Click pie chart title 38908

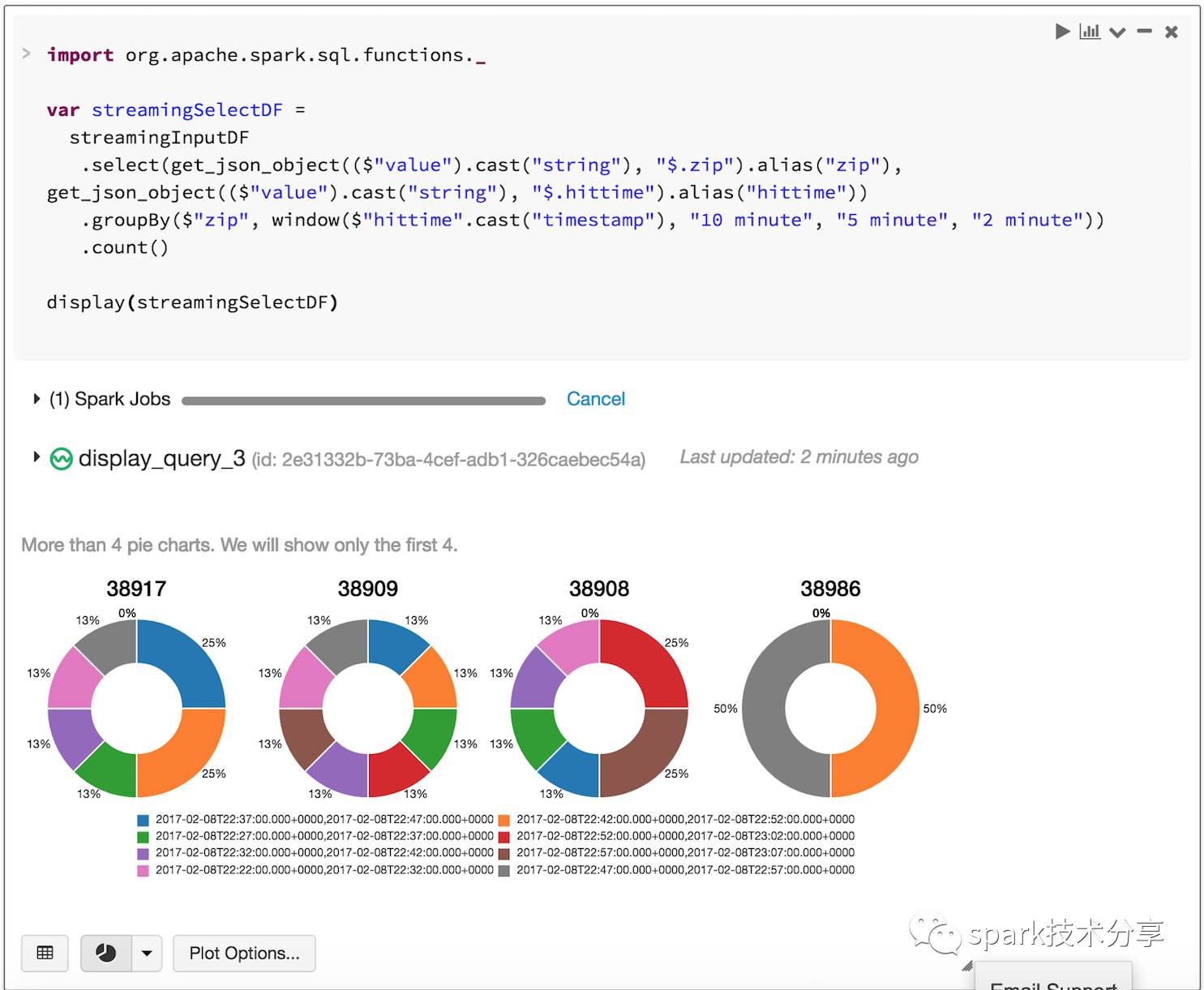tap(599, 589)
